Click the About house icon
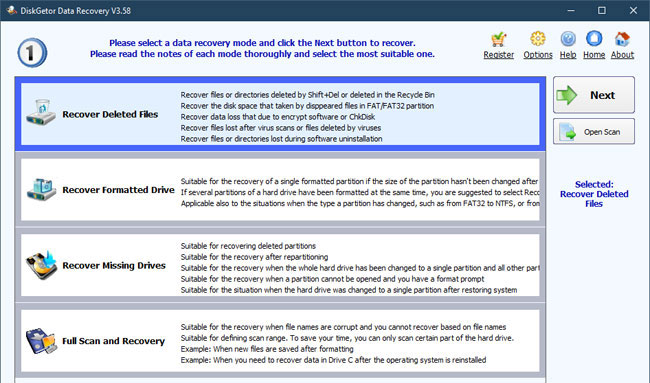 [622, 39]
